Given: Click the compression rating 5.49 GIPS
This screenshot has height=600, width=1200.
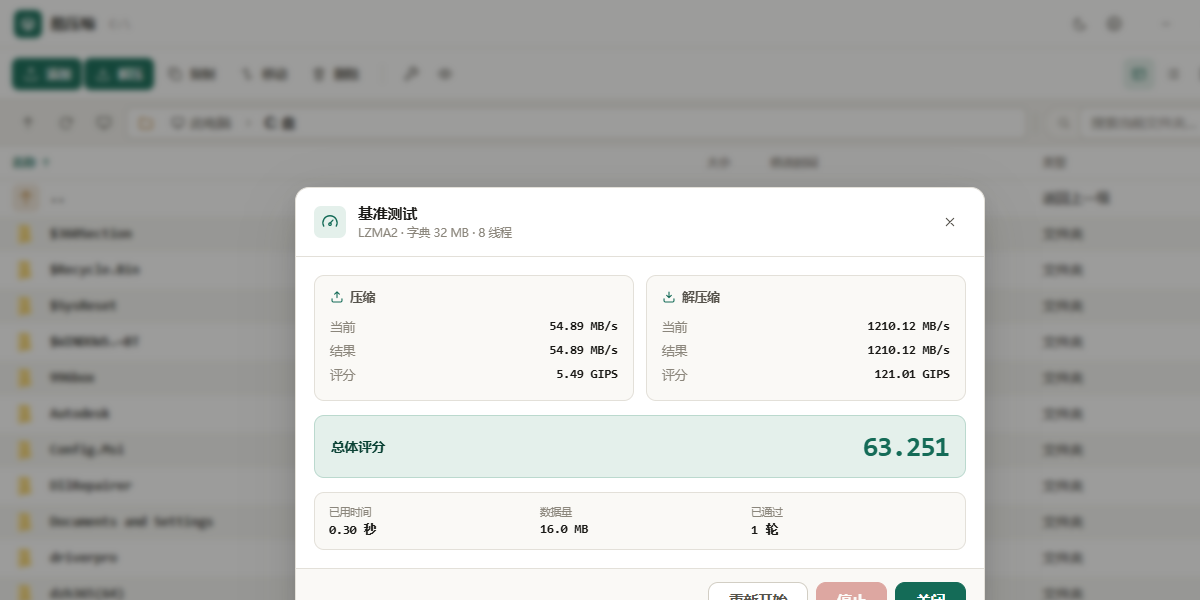Looking at the screenshot, I should click(587, 374).
